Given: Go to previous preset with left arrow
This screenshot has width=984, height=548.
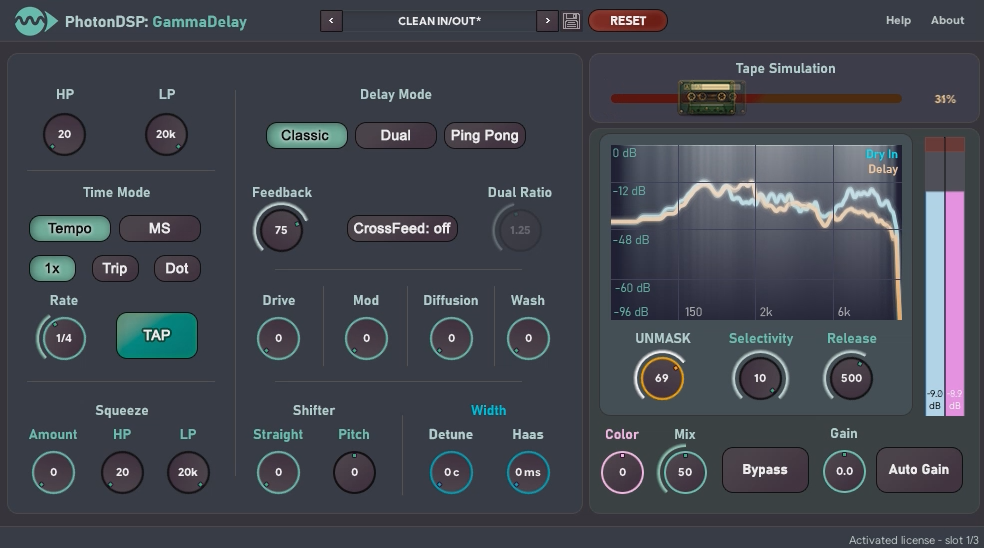Looking at the screenshot, I should click(331, 21).
